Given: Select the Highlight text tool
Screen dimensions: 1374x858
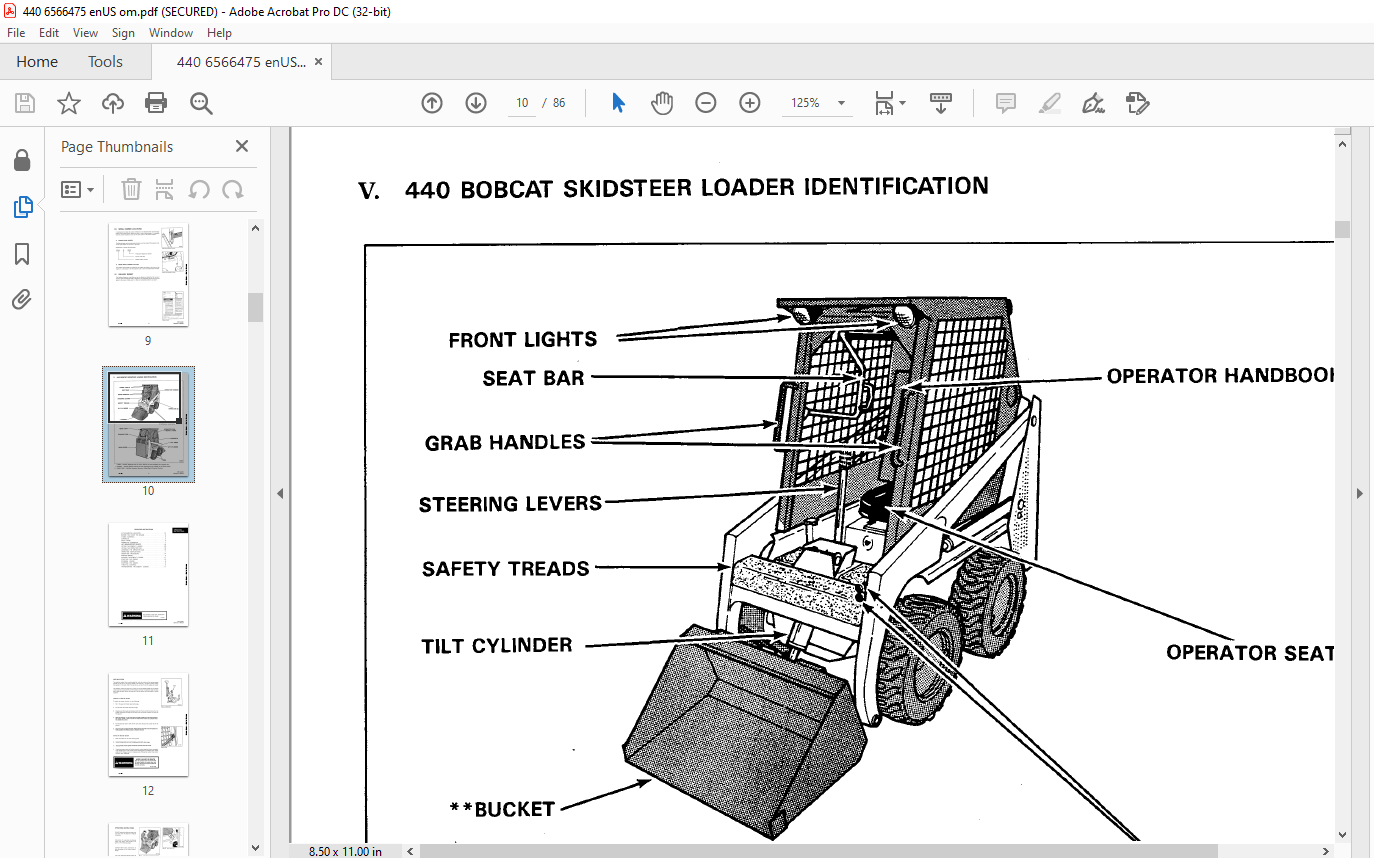Looking at the screenshot, I should click(x=1050, y=103).
